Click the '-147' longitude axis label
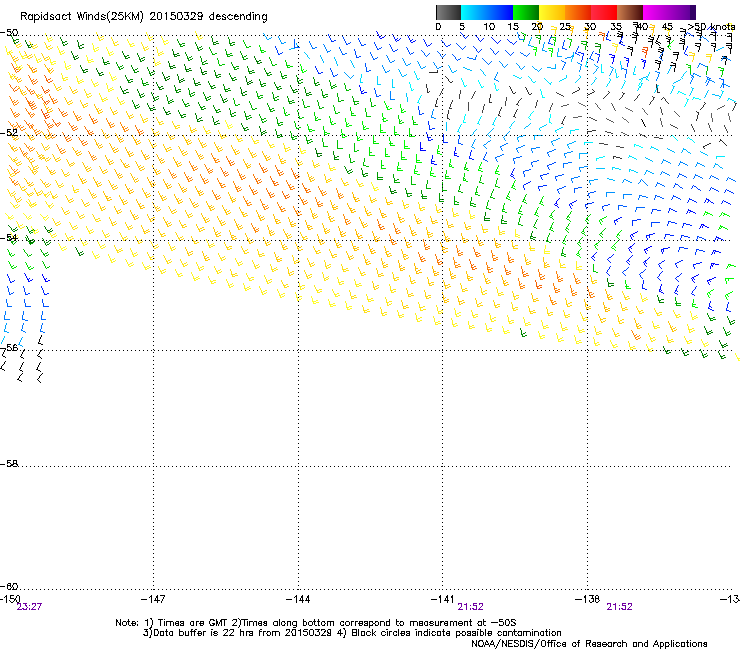 pos(153,599)
